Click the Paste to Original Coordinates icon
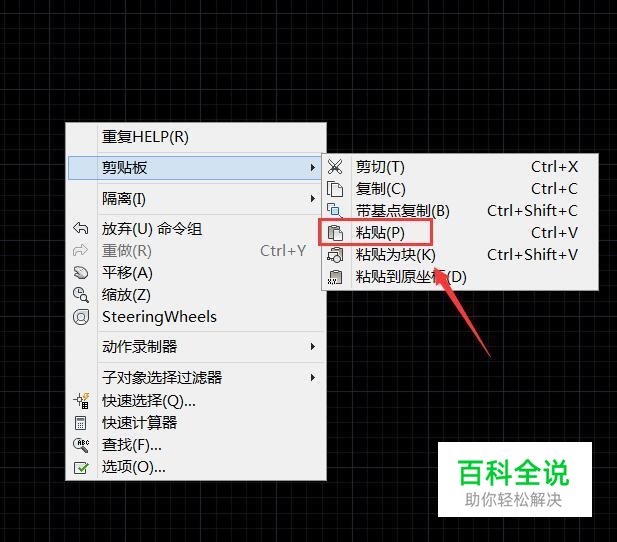 click(x=335, y=277)
